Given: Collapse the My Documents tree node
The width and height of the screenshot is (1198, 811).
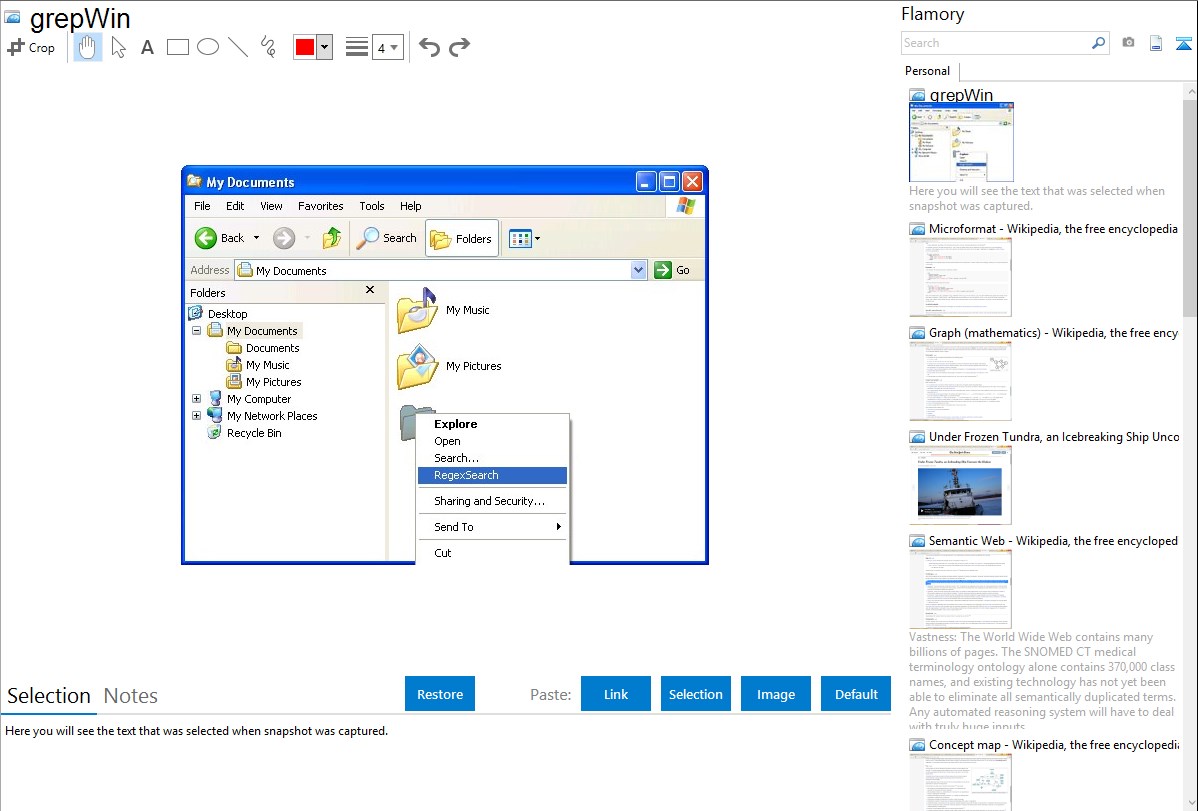Looking at the screenshot, I should [x=196, y=331].
